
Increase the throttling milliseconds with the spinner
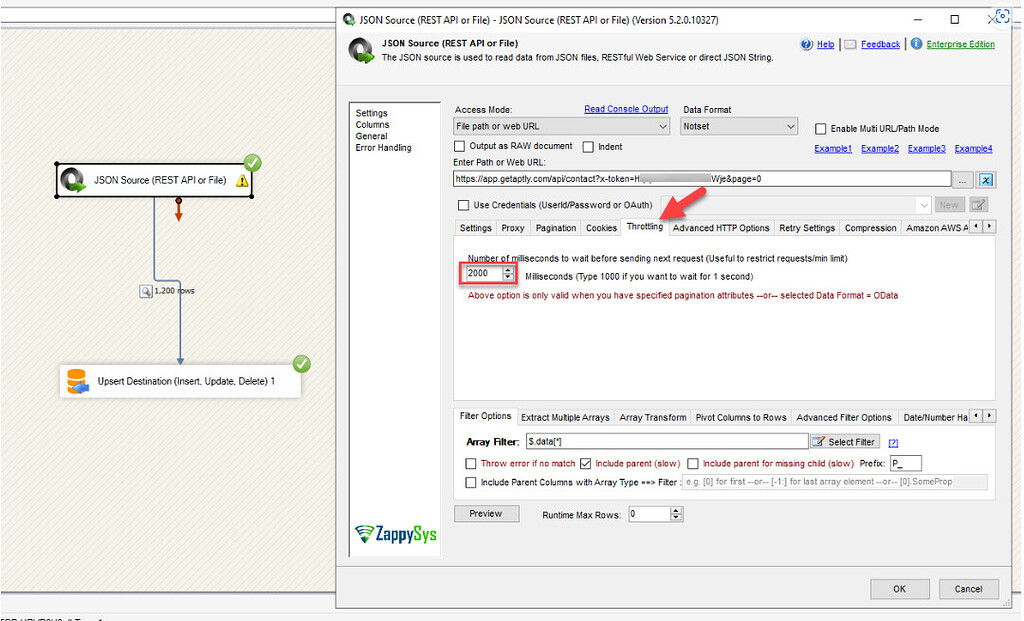pos(506,269)
